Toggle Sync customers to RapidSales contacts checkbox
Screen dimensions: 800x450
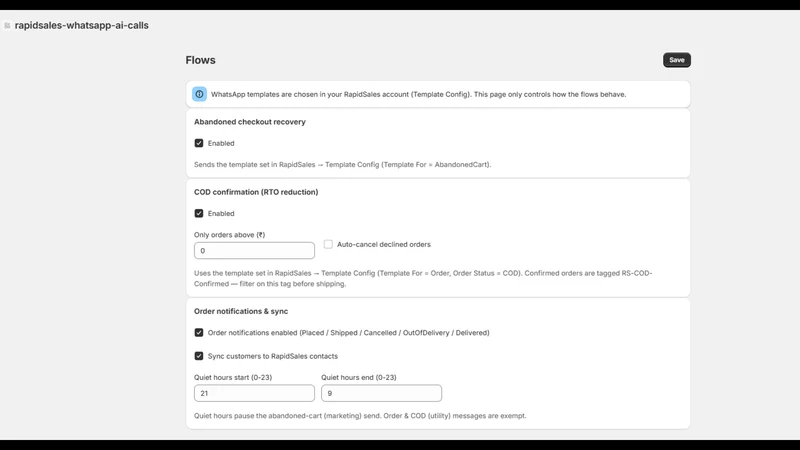click(x=199, y=356)
